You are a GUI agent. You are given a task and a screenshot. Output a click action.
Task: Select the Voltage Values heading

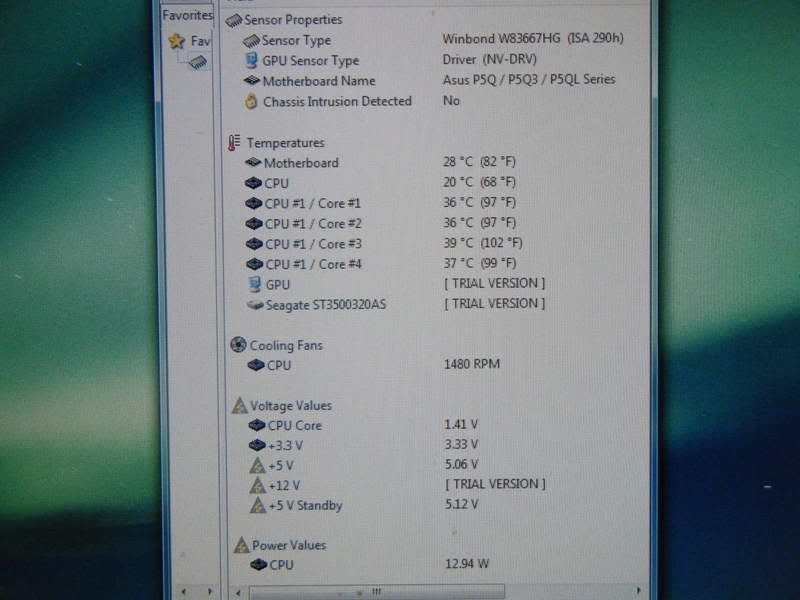(291, 406)
